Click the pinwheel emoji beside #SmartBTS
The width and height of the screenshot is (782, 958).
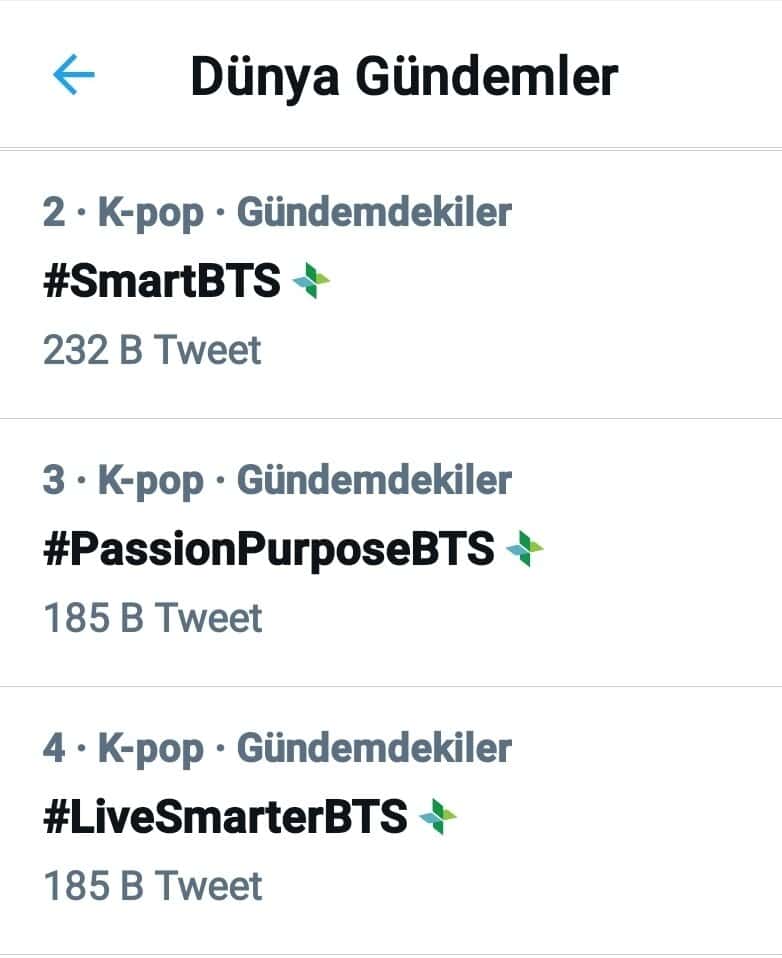click(310, 282)
